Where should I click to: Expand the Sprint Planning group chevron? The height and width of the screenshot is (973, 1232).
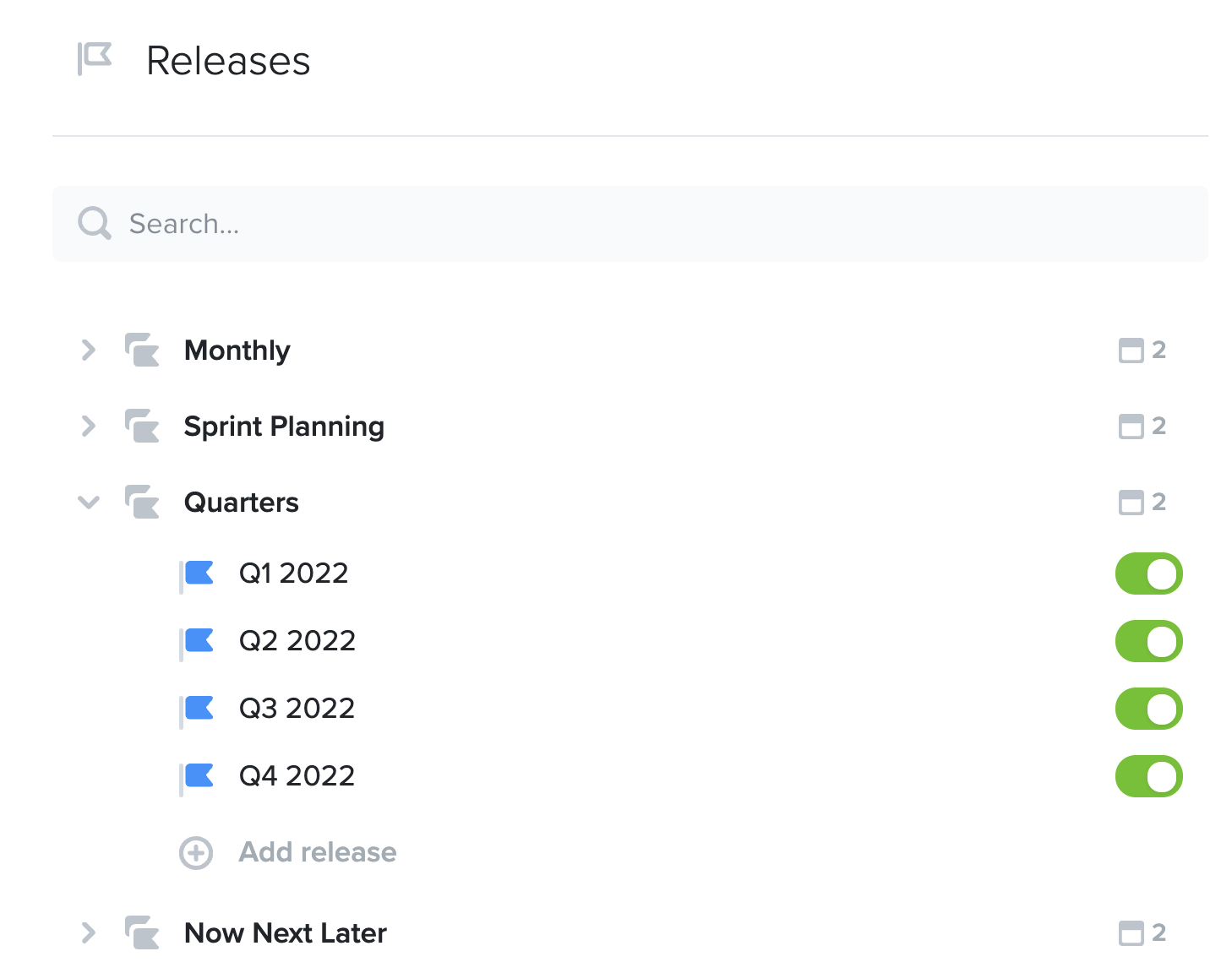pos(89,426)
